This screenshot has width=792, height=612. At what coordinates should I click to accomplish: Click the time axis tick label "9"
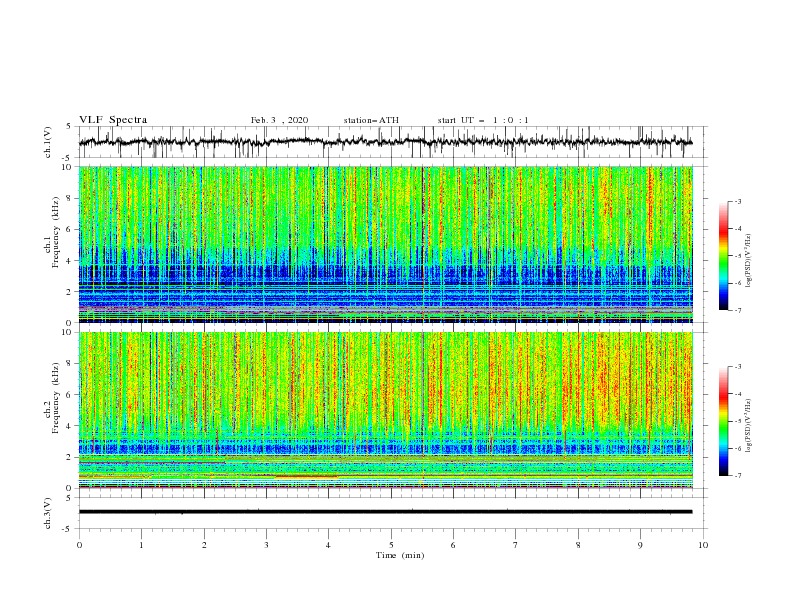click(x=640, y=545)
